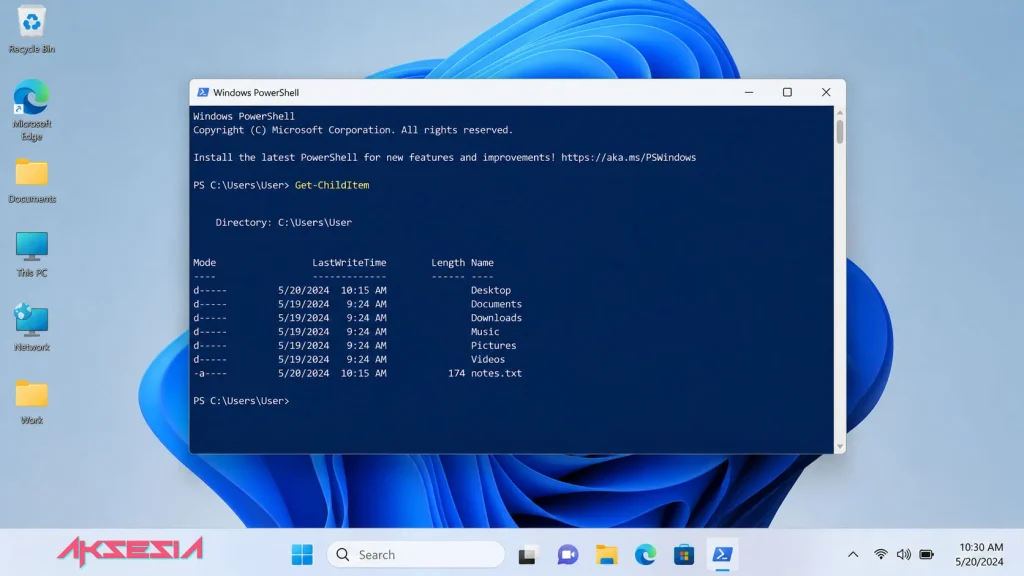Open Task View from the taskbar
This screenshot has height=576, width=1024.
(x=528, y=554)
